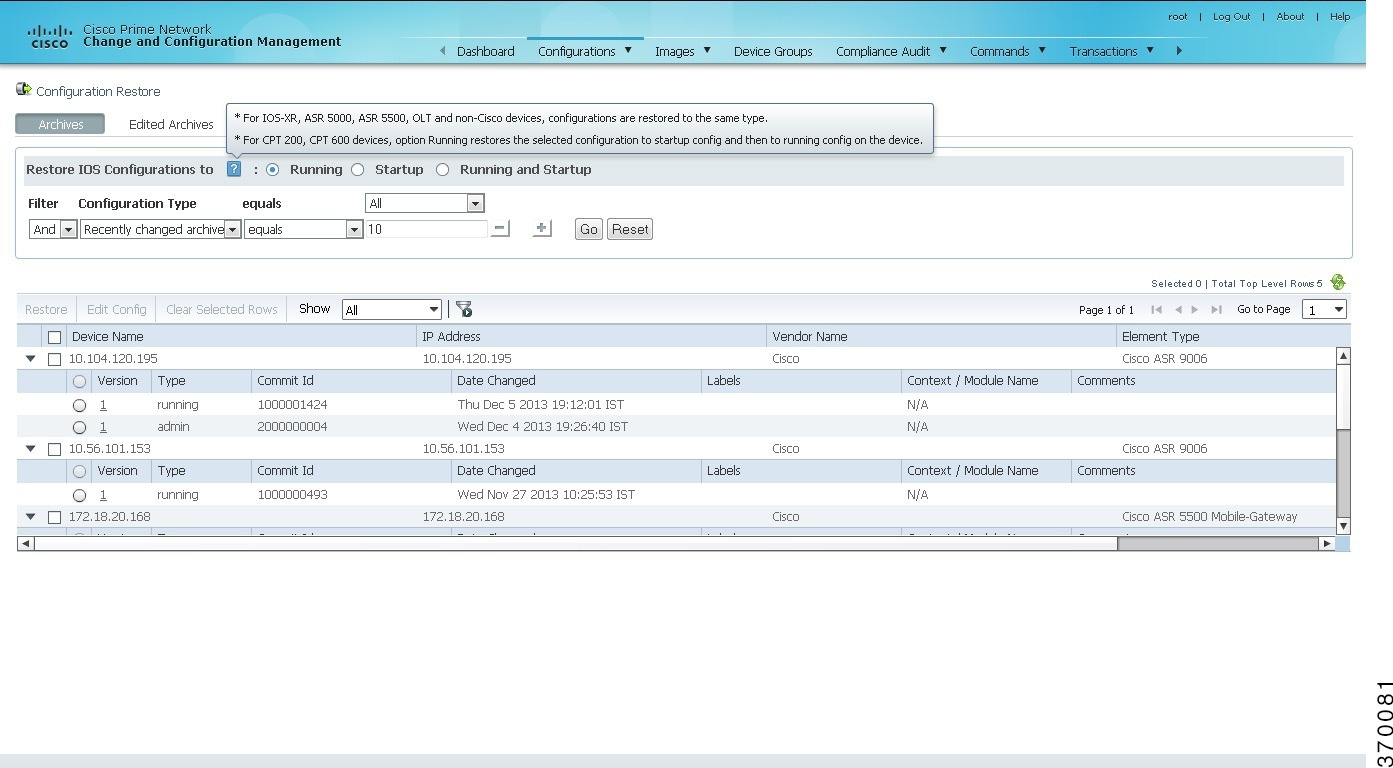
Task: Click vertical scrollbar down arrow
Action: point(1344,526)
